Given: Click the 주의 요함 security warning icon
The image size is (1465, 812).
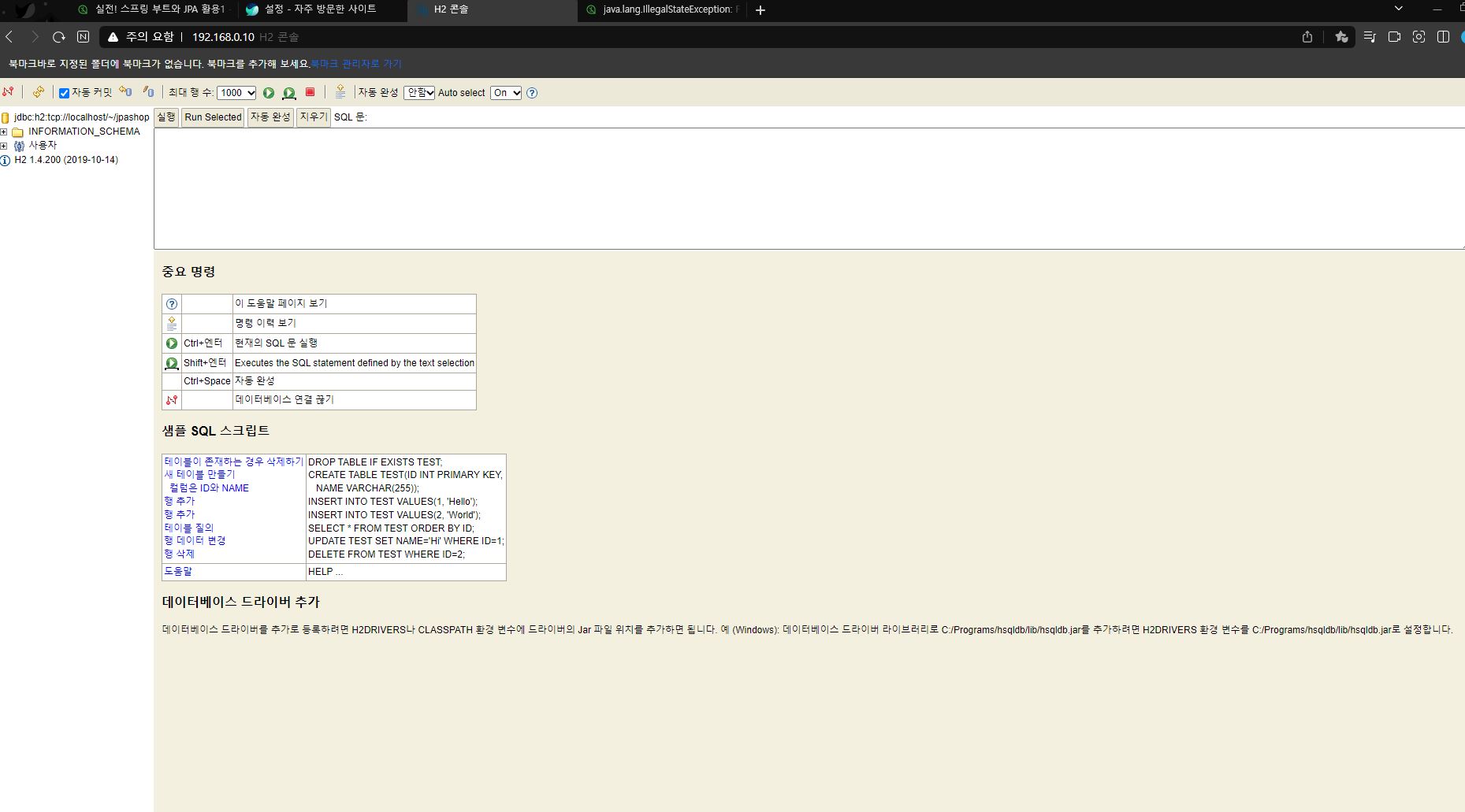Looking at the screenshot, I should (113, 37).
